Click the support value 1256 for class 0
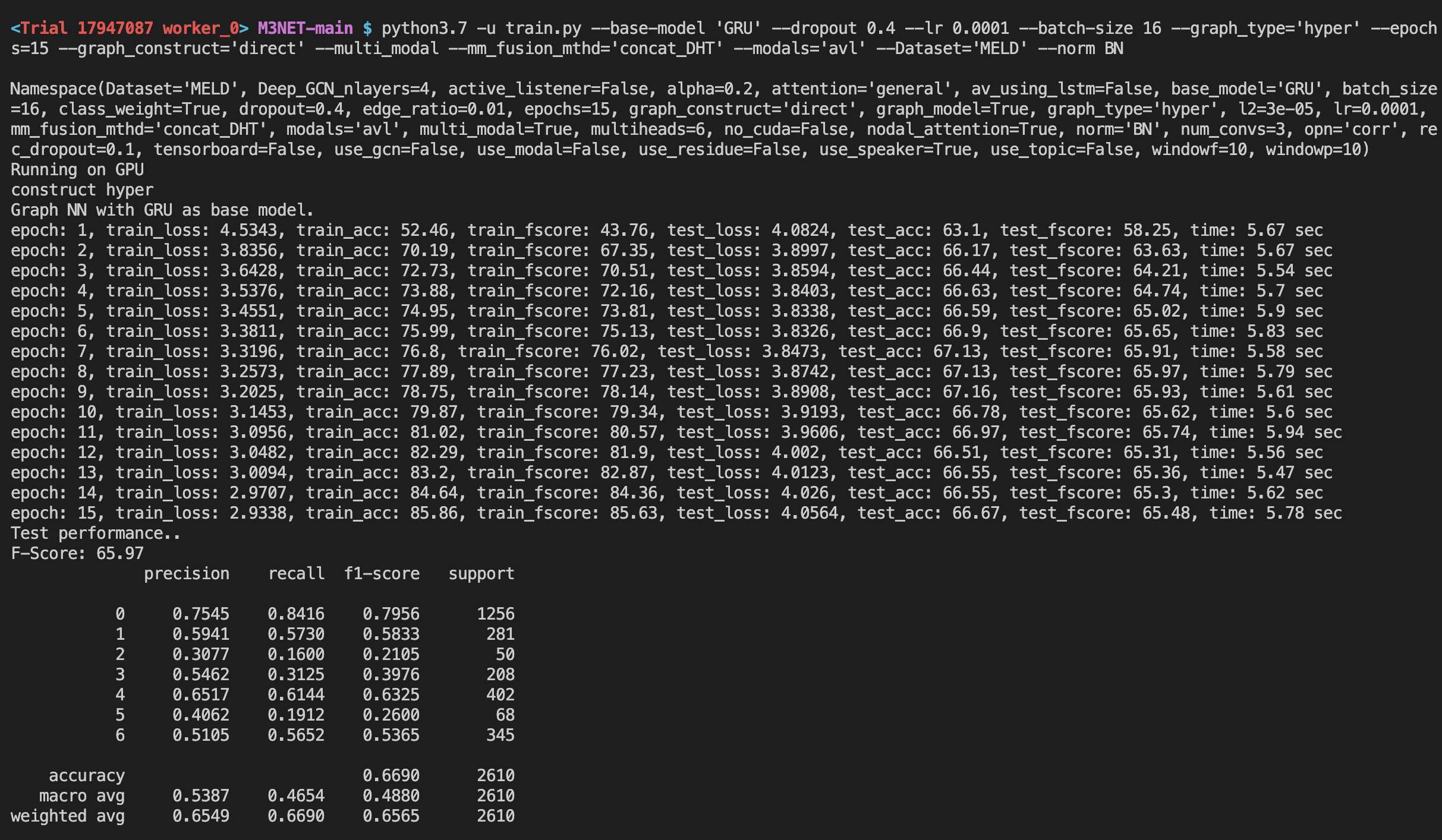This screenshot has width=1442, height=840. [x=495, y=614]
